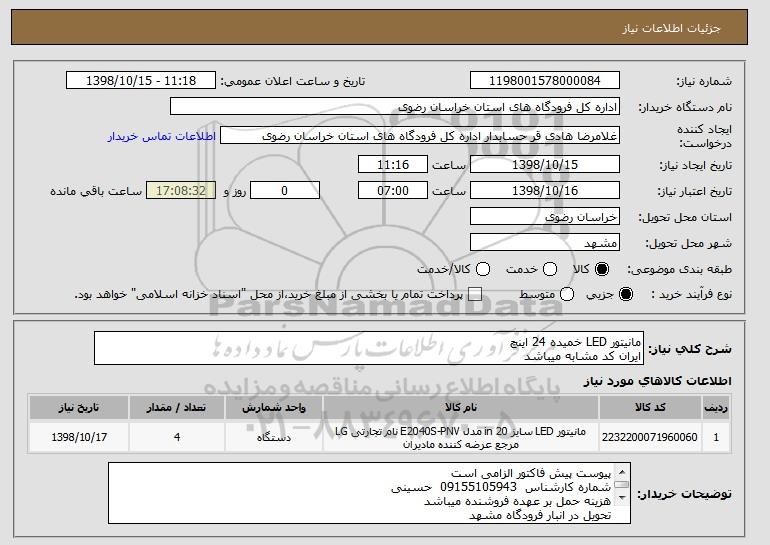The width and height of the screenshot is (770, 545).
Task: Click the شرح کلی نیاز label
Action: coord(690,349)
